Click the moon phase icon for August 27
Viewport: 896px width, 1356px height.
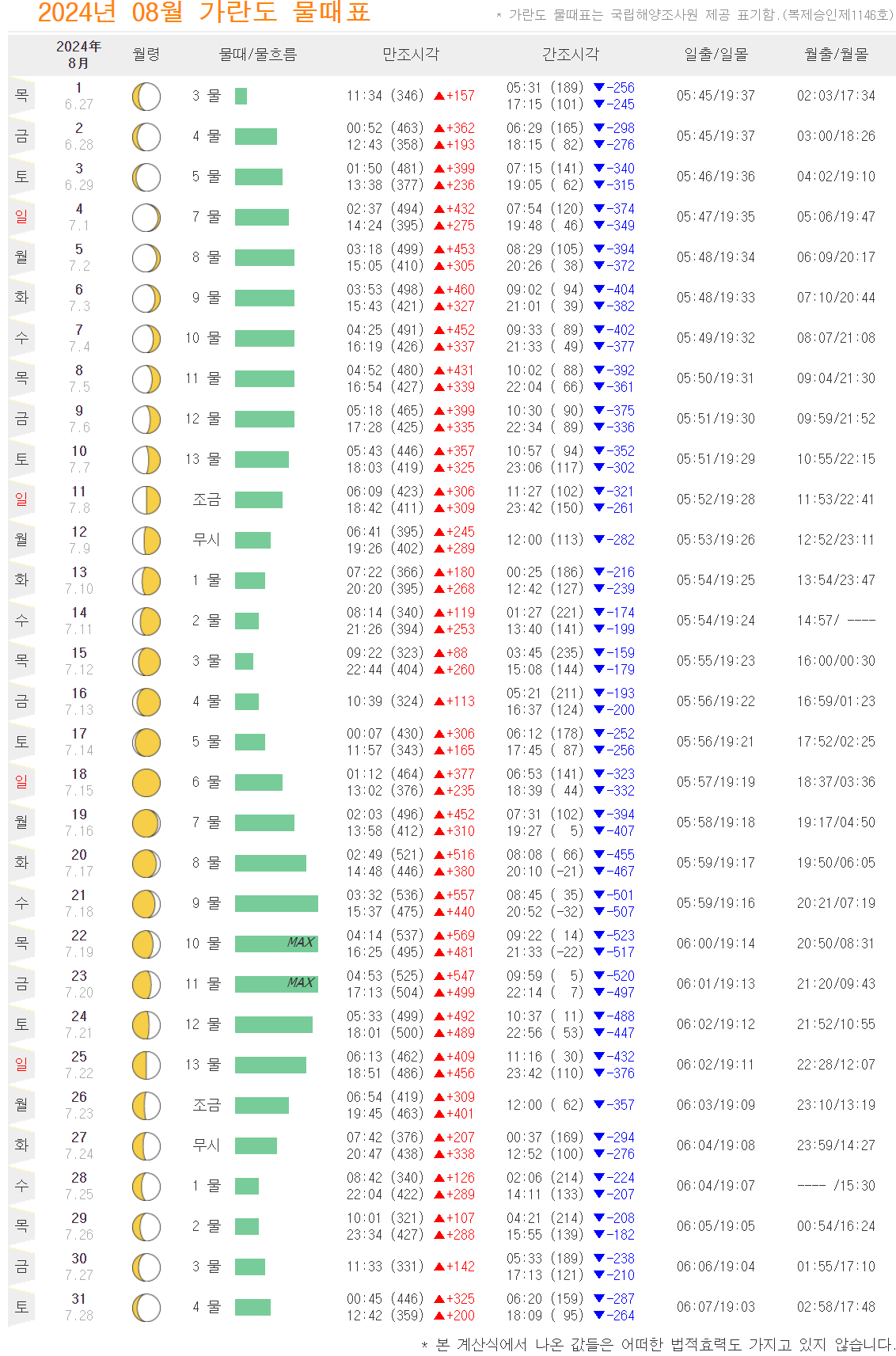point(146,1146)
